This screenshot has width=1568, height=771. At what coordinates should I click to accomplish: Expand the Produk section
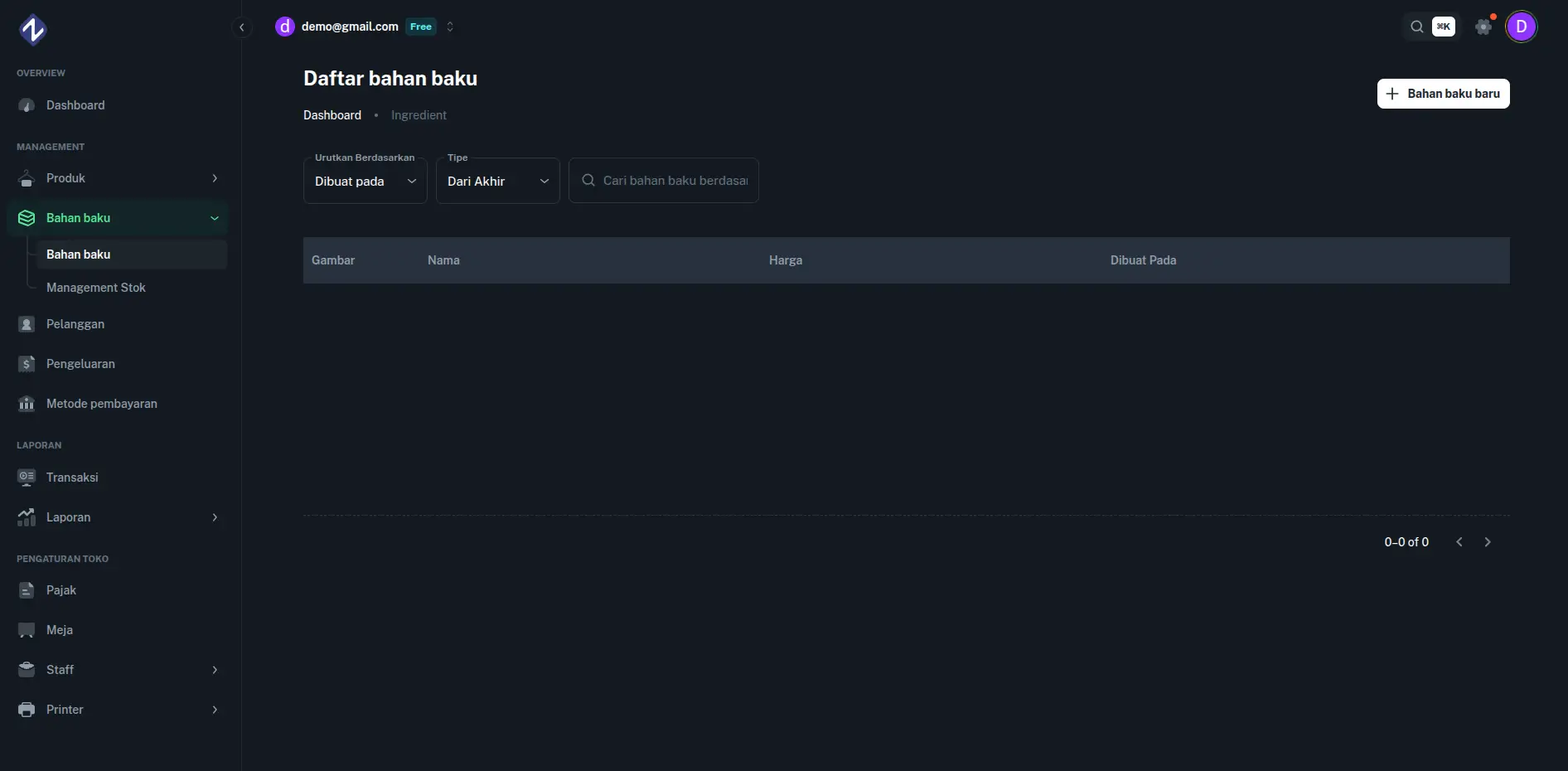[x=215, y=177]
